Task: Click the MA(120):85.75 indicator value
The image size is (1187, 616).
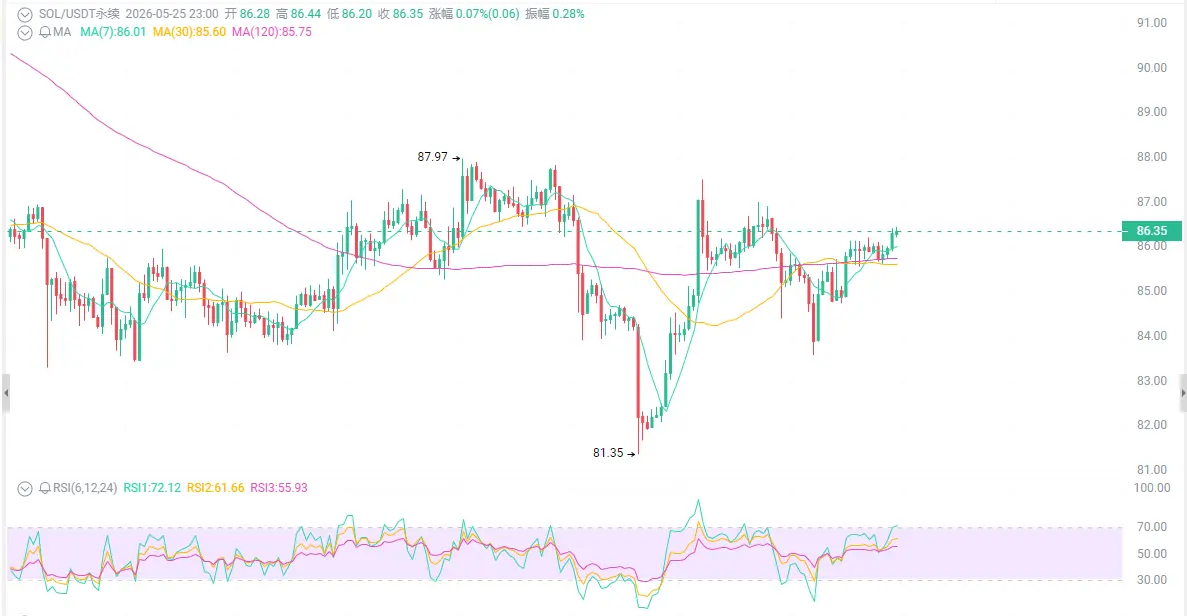Action: click(272, 33)
